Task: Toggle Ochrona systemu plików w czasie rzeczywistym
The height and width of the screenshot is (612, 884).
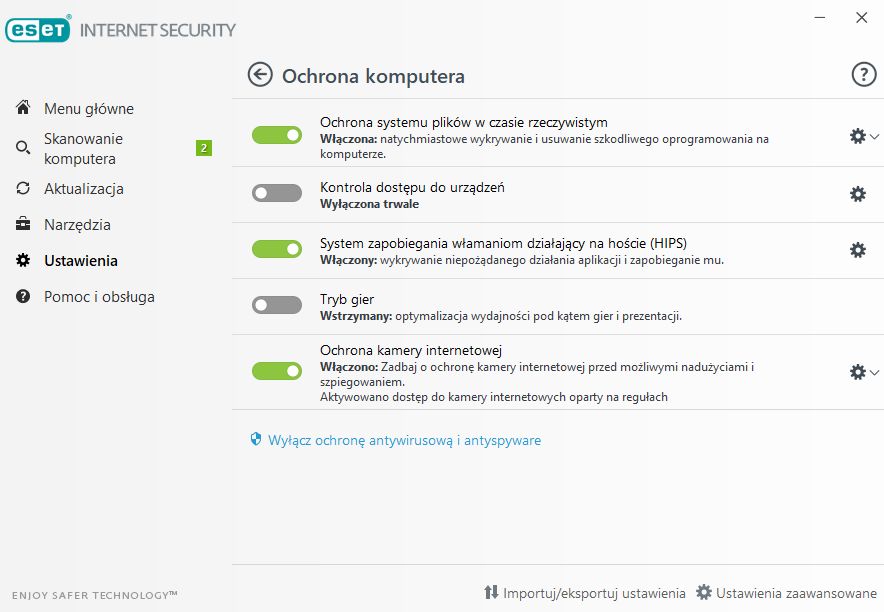Action: pyautogui.click(x=277, y=135)
